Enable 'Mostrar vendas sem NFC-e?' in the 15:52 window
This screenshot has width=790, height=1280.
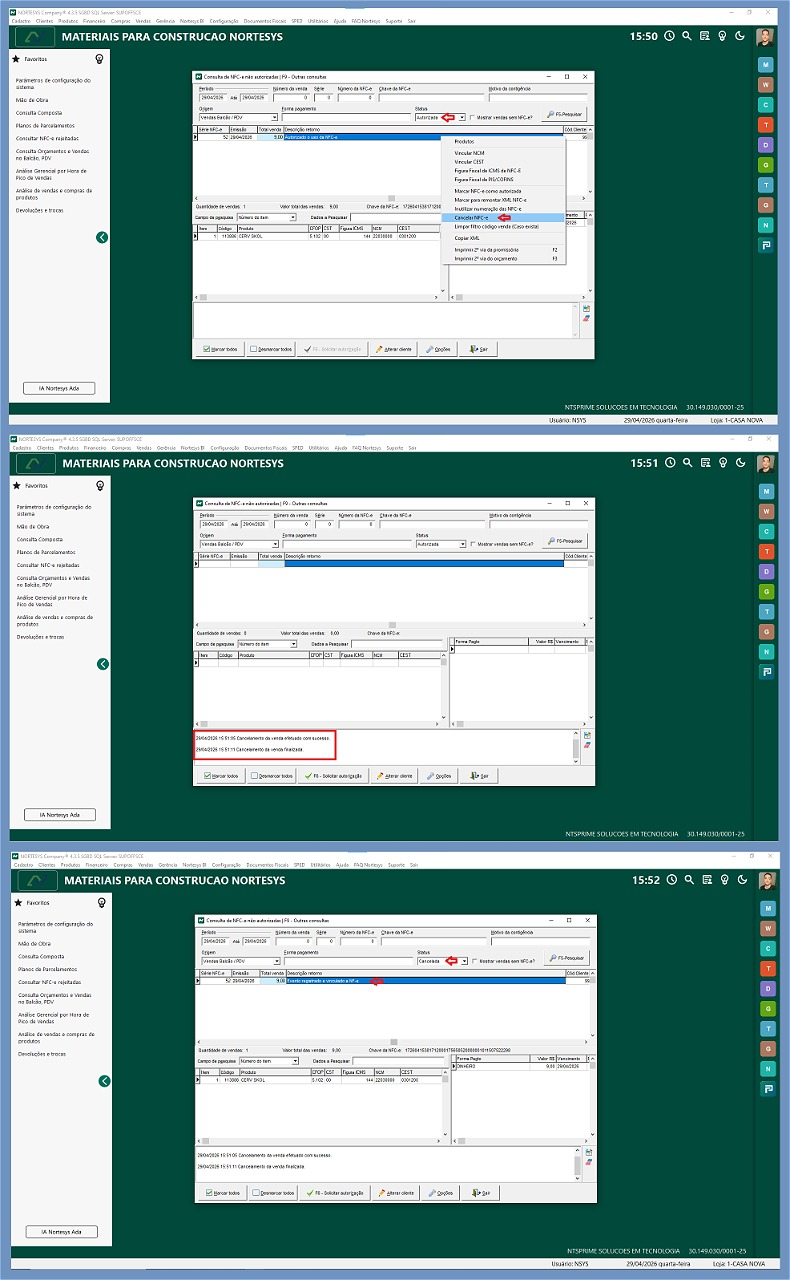click(x=474, y=962)
